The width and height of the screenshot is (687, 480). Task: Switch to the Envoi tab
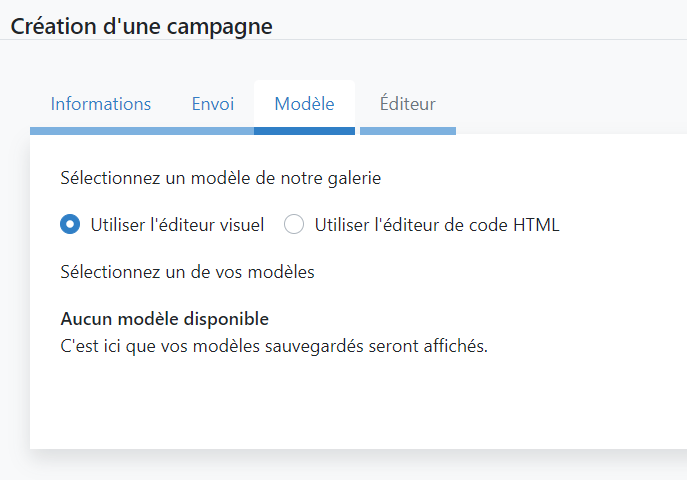coord(213,104)
